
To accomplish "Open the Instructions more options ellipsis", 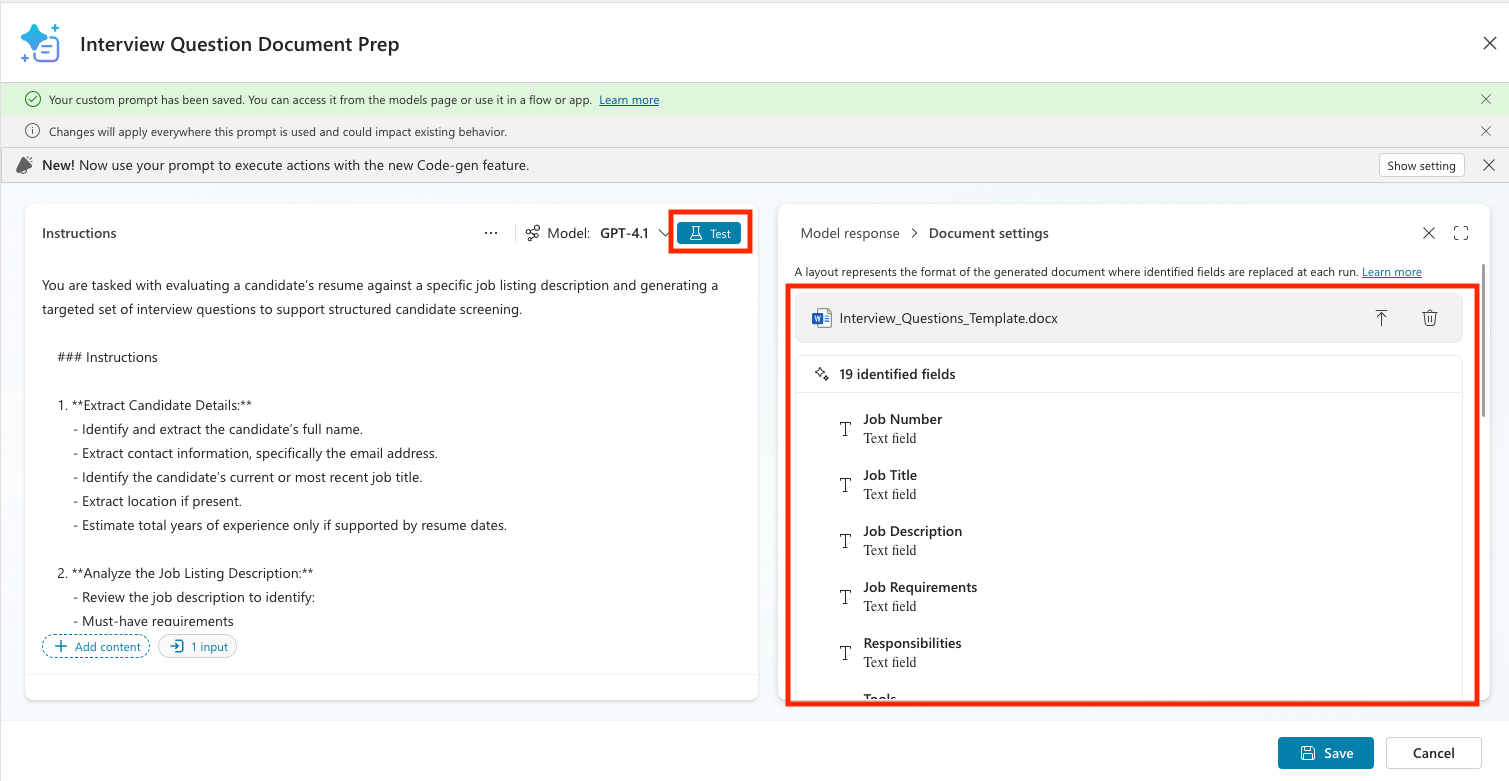I will 491,233.
